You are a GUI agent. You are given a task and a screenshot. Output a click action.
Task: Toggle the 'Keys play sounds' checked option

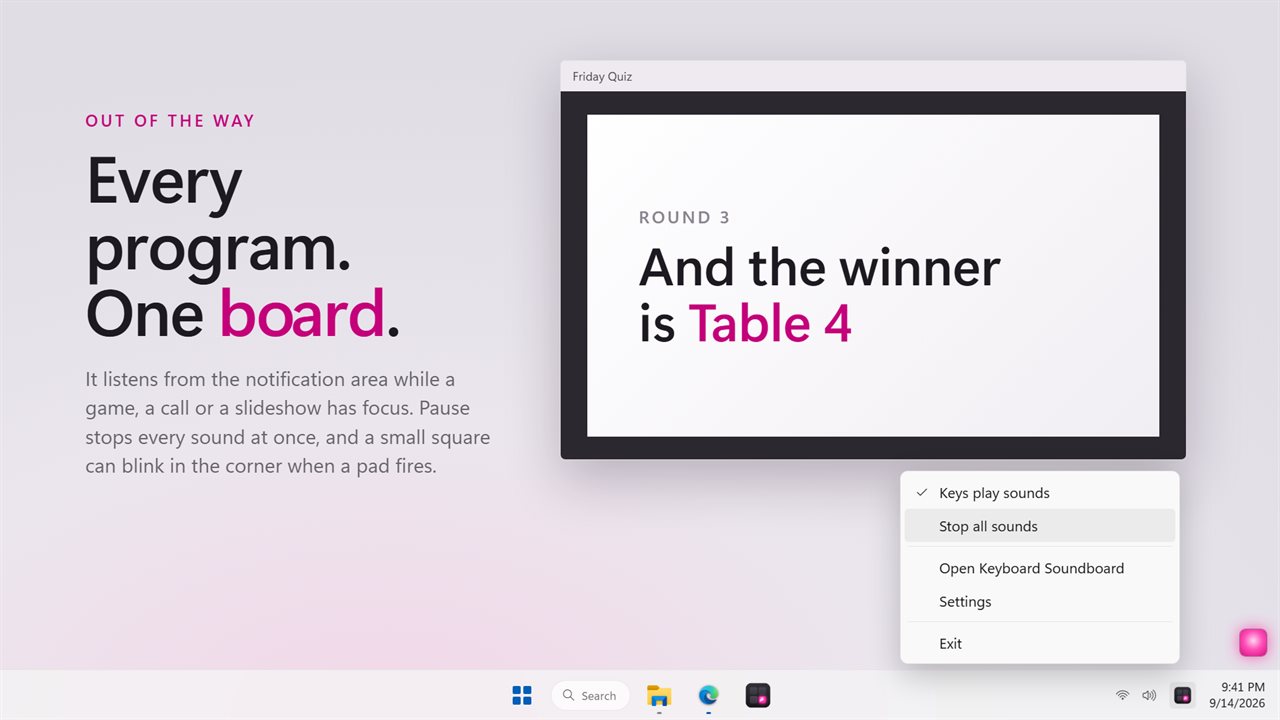(x=1040, y=493)
